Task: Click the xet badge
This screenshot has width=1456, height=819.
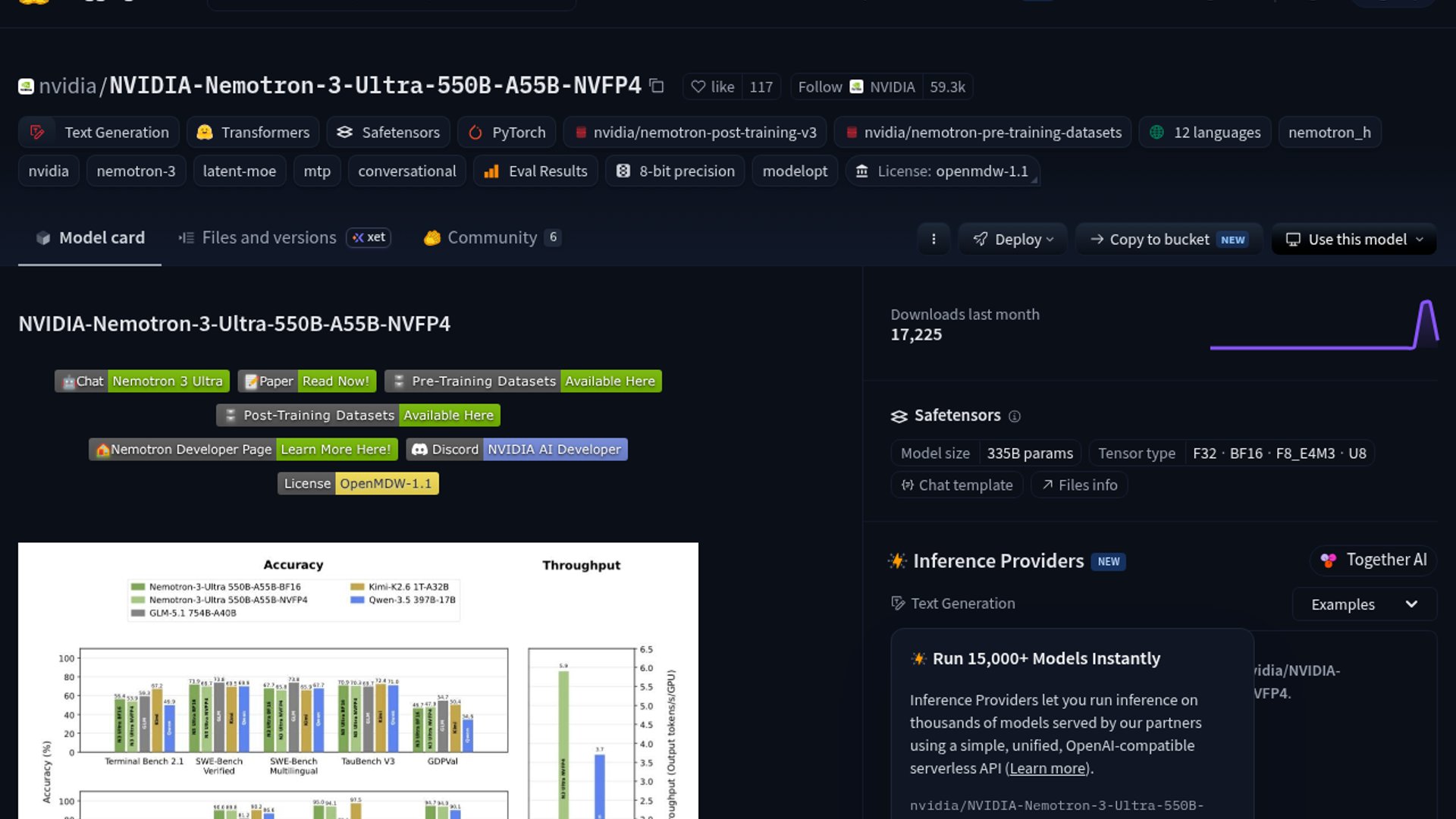Action: 369,238
